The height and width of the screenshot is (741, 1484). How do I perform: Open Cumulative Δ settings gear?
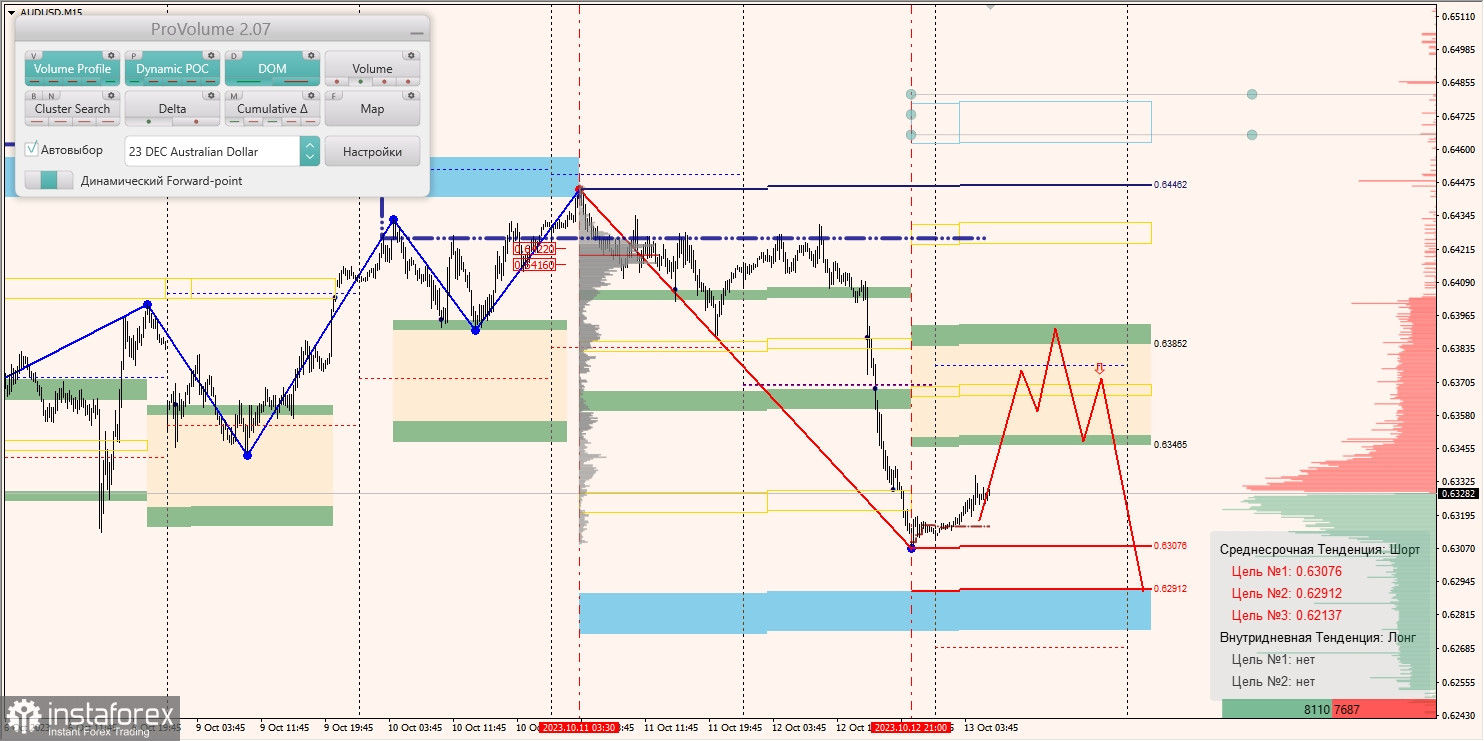(311, 96)
